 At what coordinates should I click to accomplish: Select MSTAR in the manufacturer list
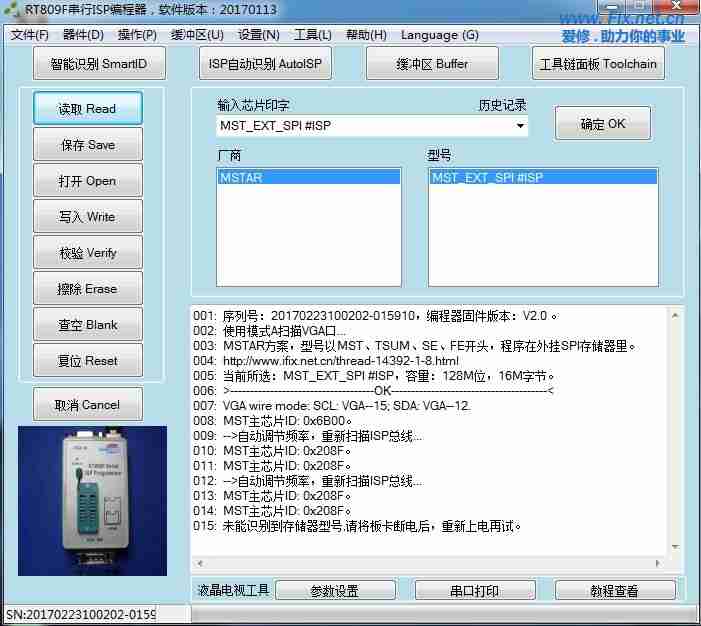click(308, 177)
